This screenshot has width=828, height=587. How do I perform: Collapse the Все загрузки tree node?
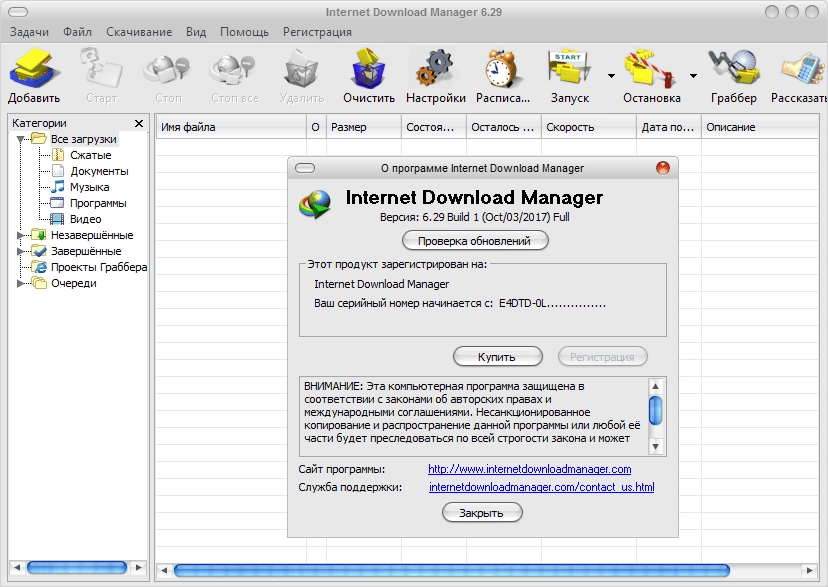[x=21, y=139]
